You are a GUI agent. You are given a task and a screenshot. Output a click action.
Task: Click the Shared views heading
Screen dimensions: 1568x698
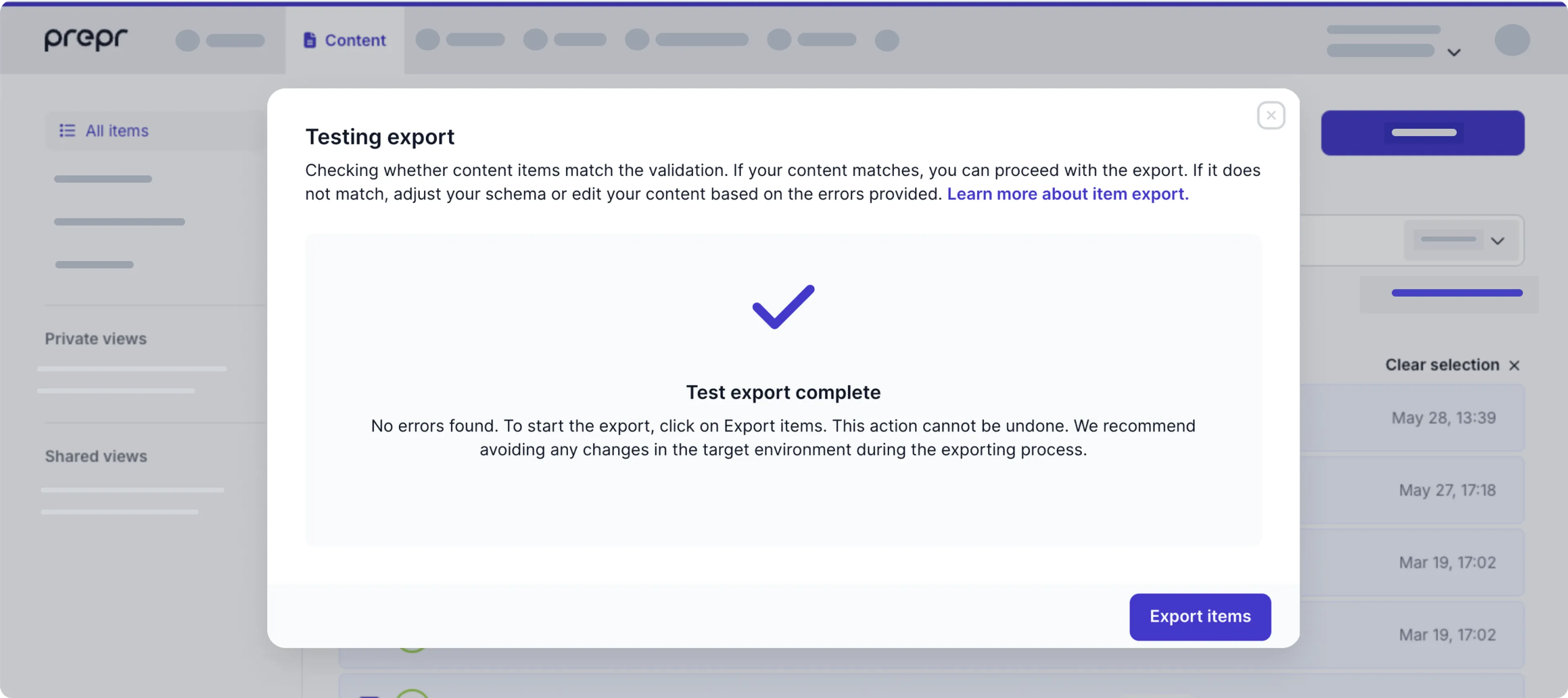click(96, 456)
